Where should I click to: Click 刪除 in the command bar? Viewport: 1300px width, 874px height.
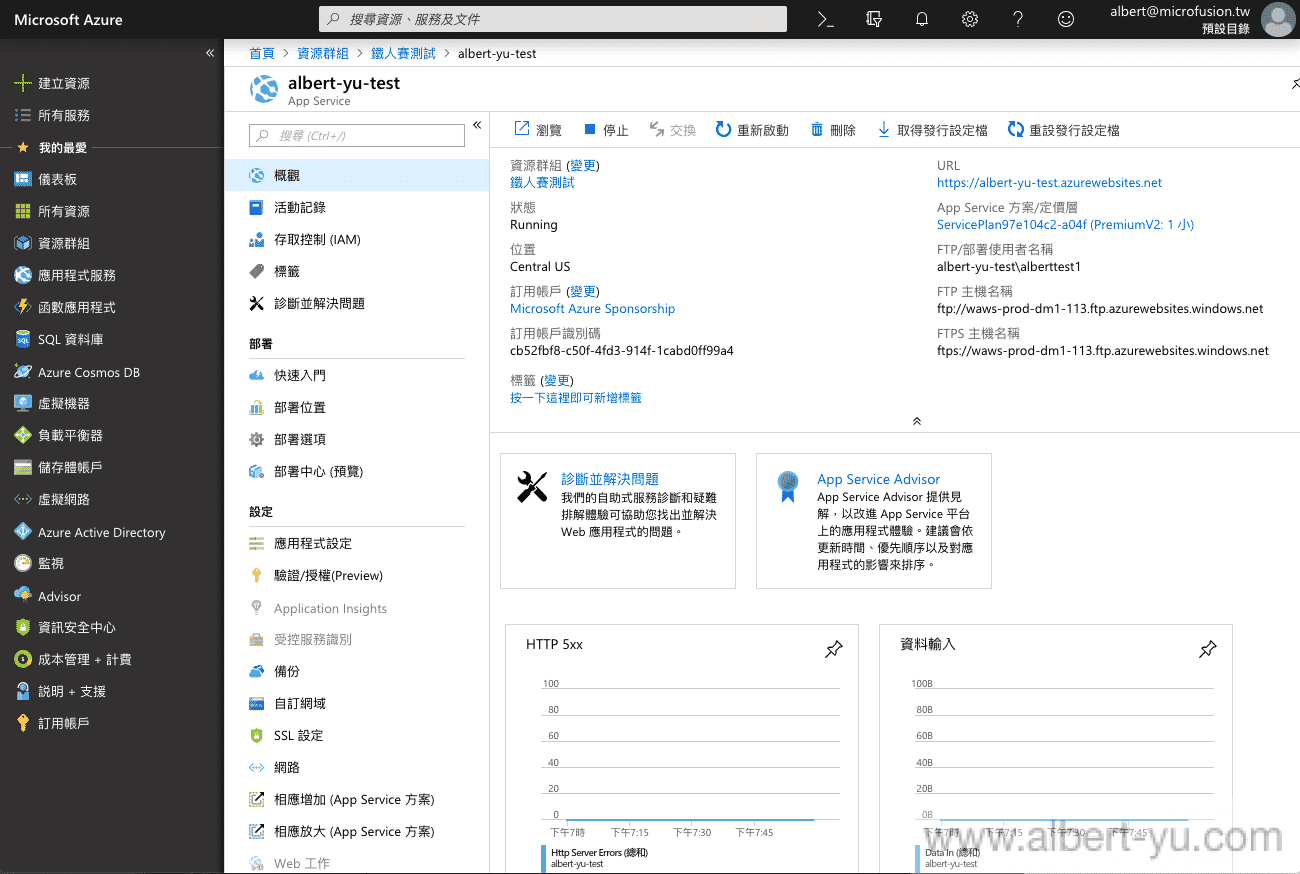pos(833,130)
